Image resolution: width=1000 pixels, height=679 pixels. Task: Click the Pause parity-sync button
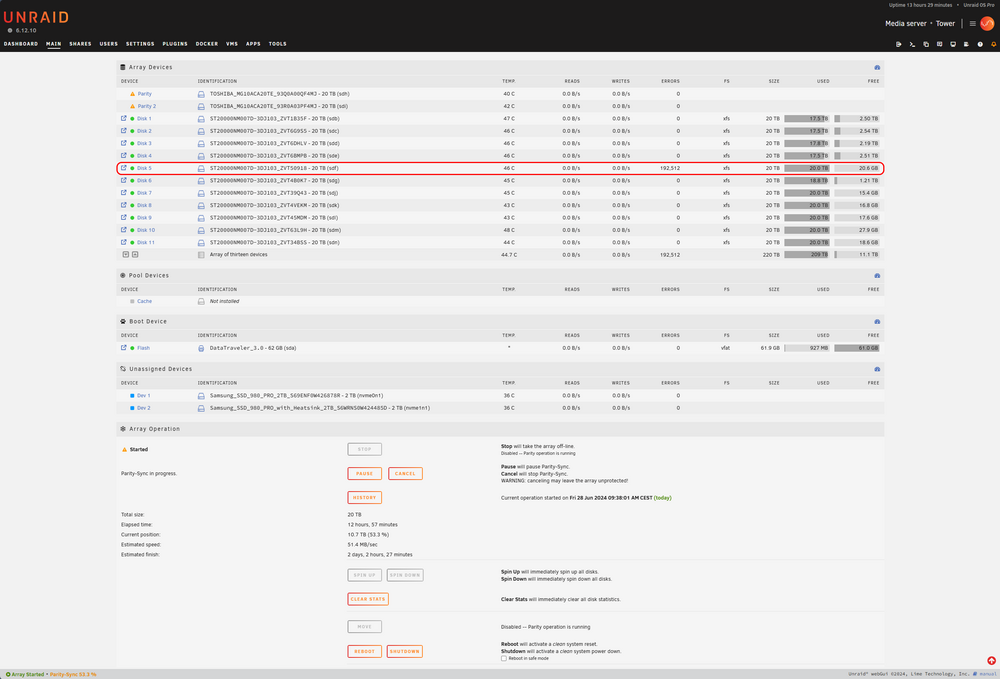(x=365, y=474)
